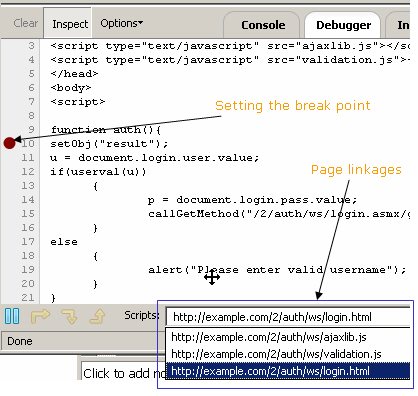Click the '</head>' code line

point(74,74)
